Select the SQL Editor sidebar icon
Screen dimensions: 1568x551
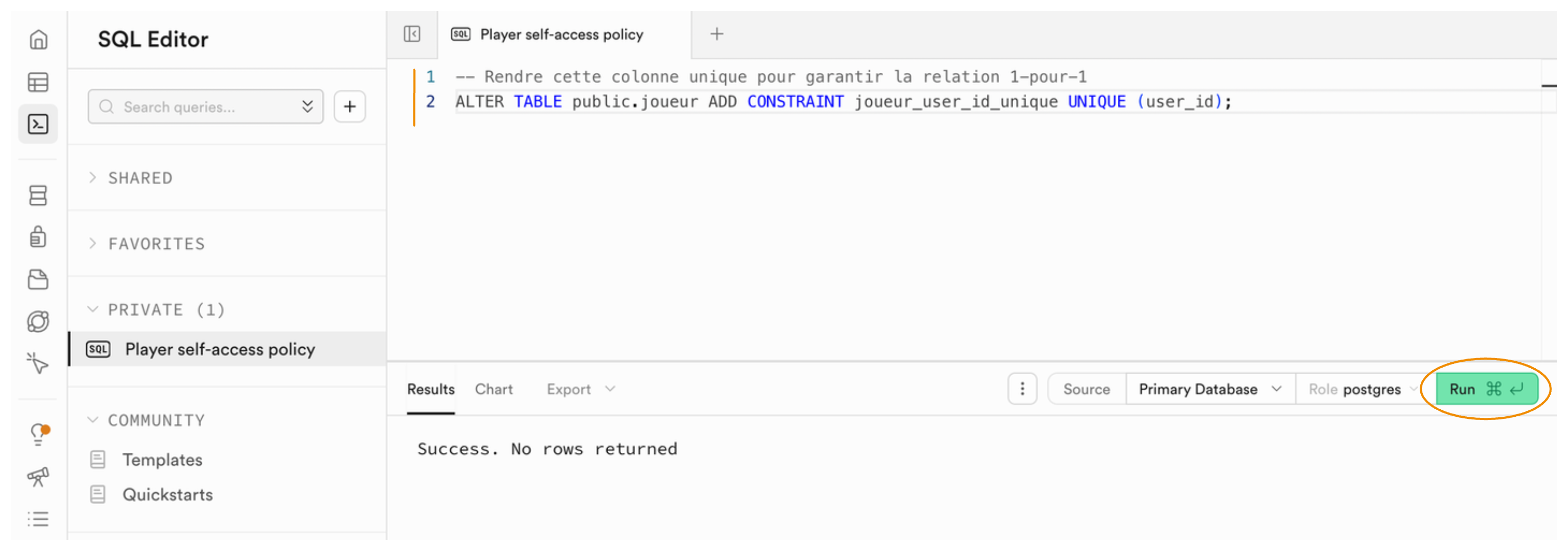coord(38,124)
